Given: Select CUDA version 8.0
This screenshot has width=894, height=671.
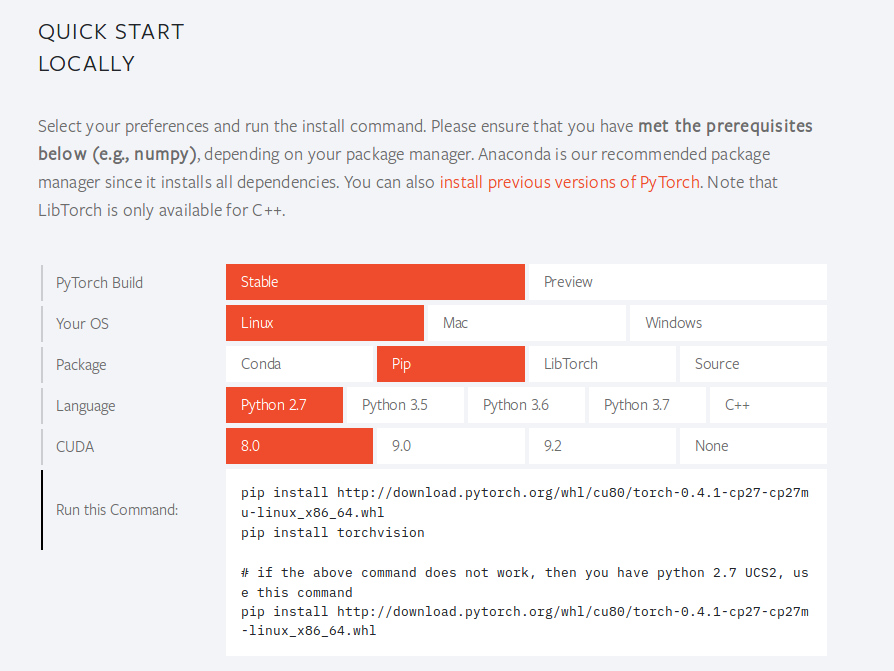Looking at the screenshot, I should 299,446.
